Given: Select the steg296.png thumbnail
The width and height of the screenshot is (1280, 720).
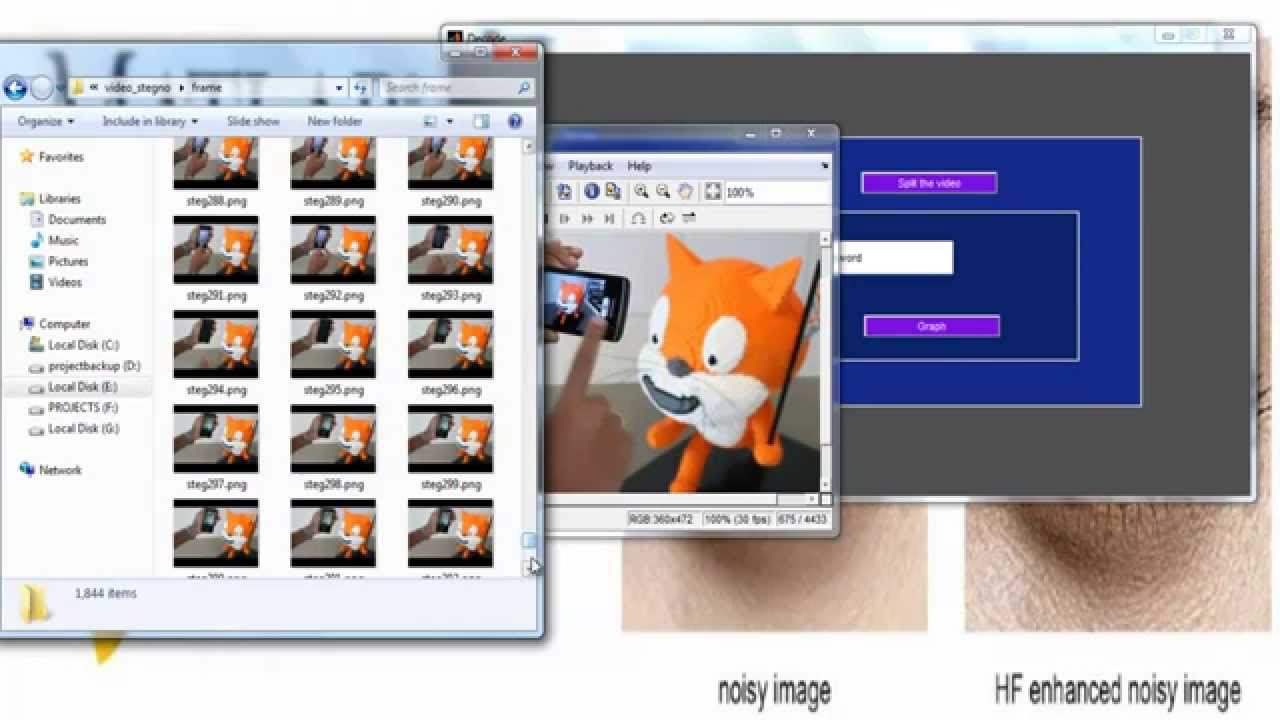Looking at the screenshot, I should [x=450, y=344].
